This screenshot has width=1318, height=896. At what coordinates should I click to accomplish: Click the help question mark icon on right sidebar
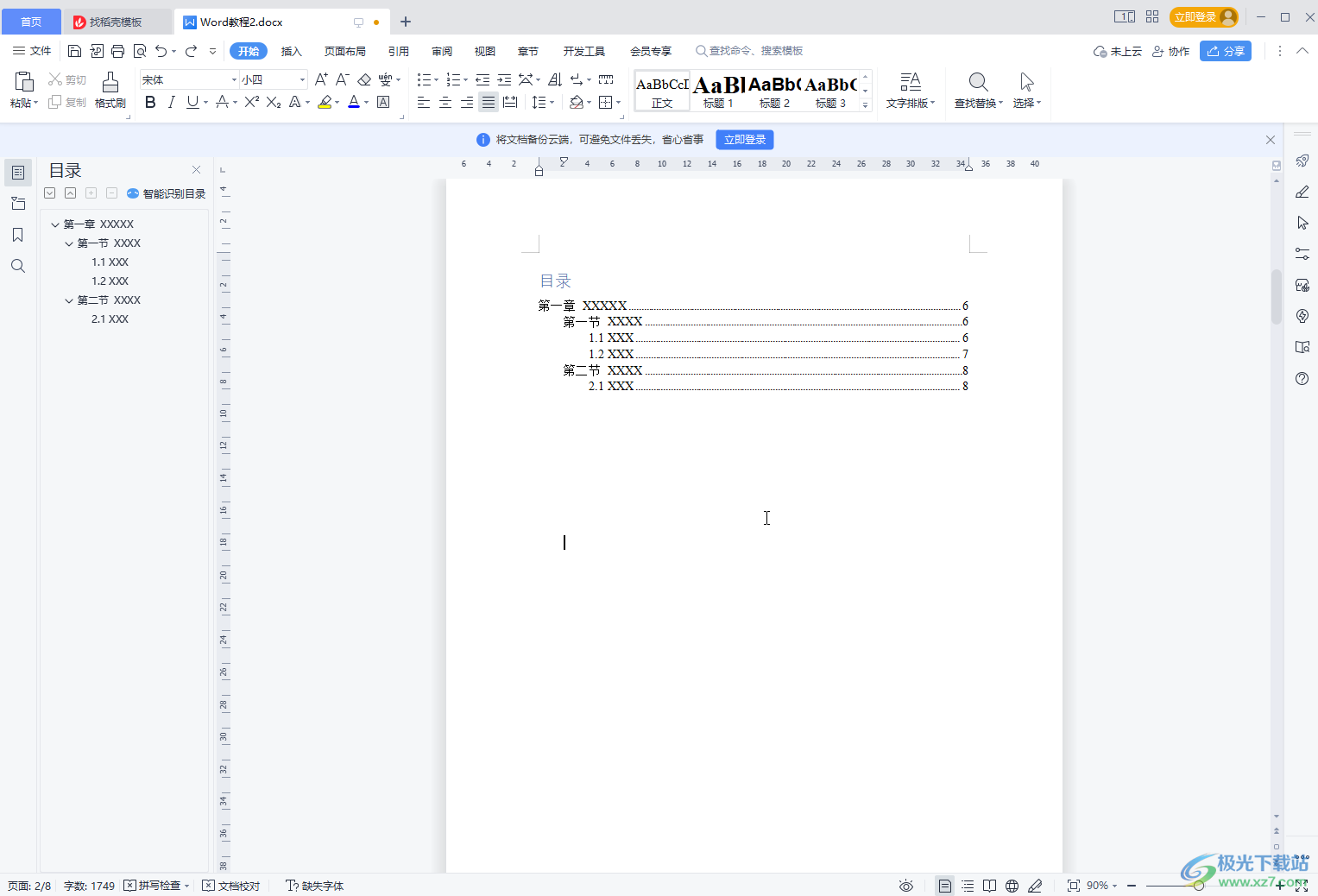1302,378
